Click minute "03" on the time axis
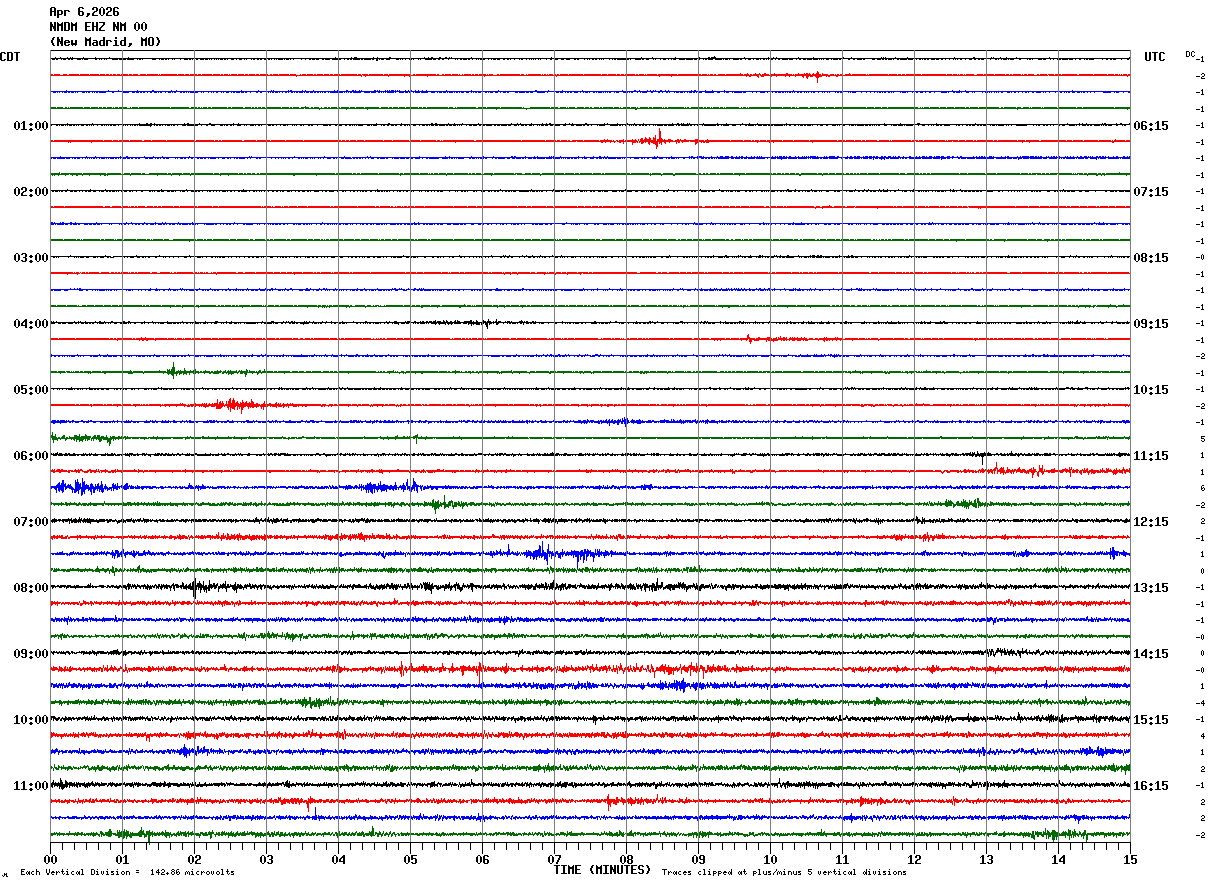This screenshot has height=886, width=1210. 266,859
